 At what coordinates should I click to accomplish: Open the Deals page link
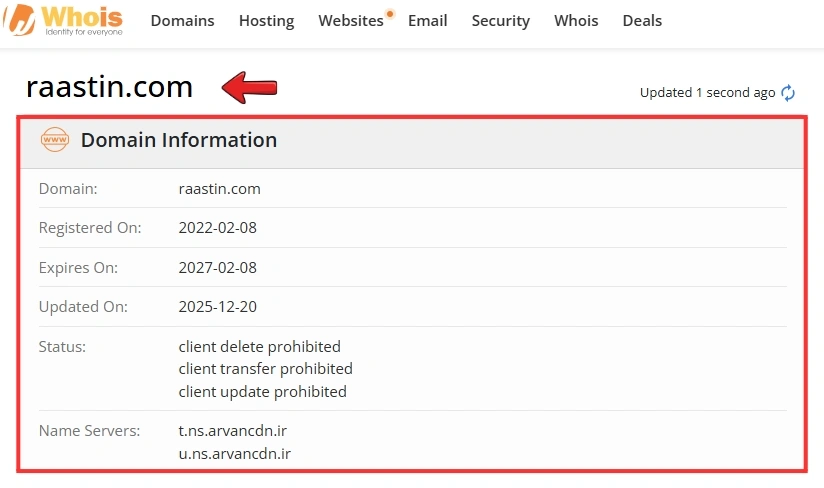pos(642,20)
